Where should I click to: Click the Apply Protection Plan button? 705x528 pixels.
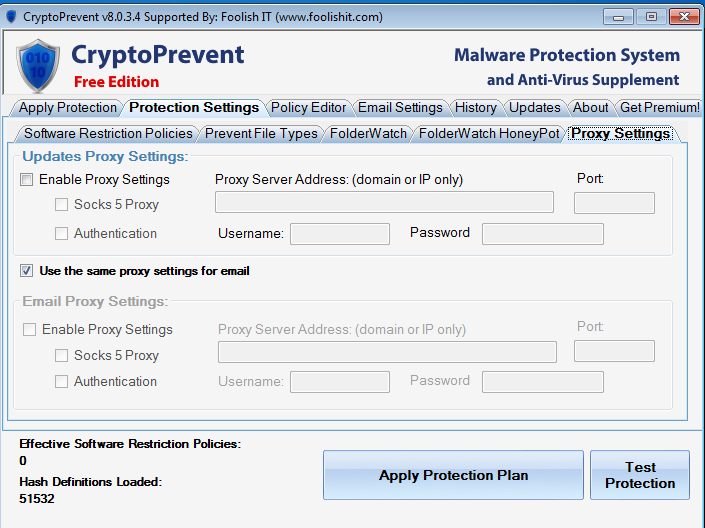pyautogui.click(x=453, y=475)
